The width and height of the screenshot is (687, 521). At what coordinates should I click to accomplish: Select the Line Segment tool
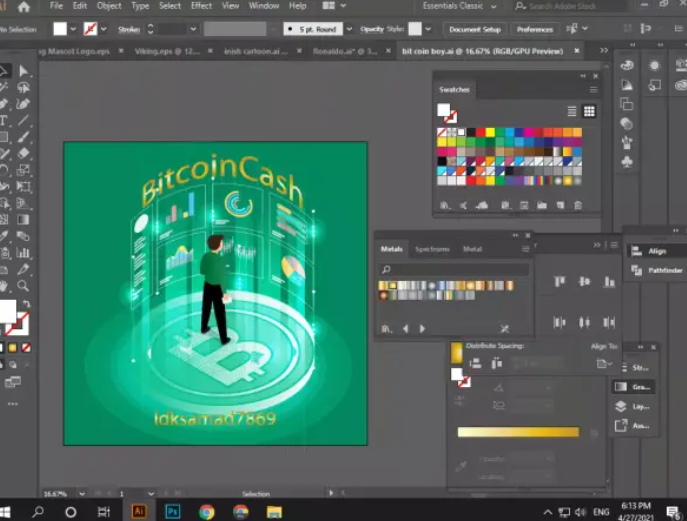[23, 120]
